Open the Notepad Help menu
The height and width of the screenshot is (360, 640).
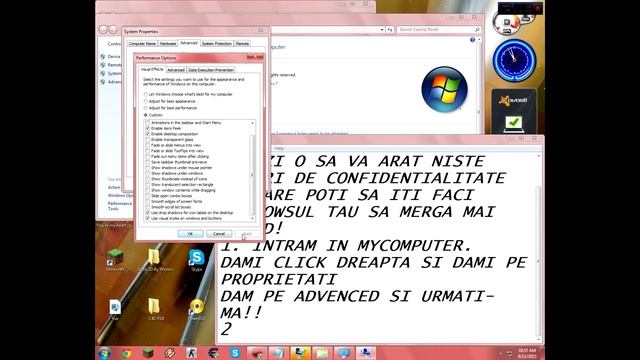point(279,148)
